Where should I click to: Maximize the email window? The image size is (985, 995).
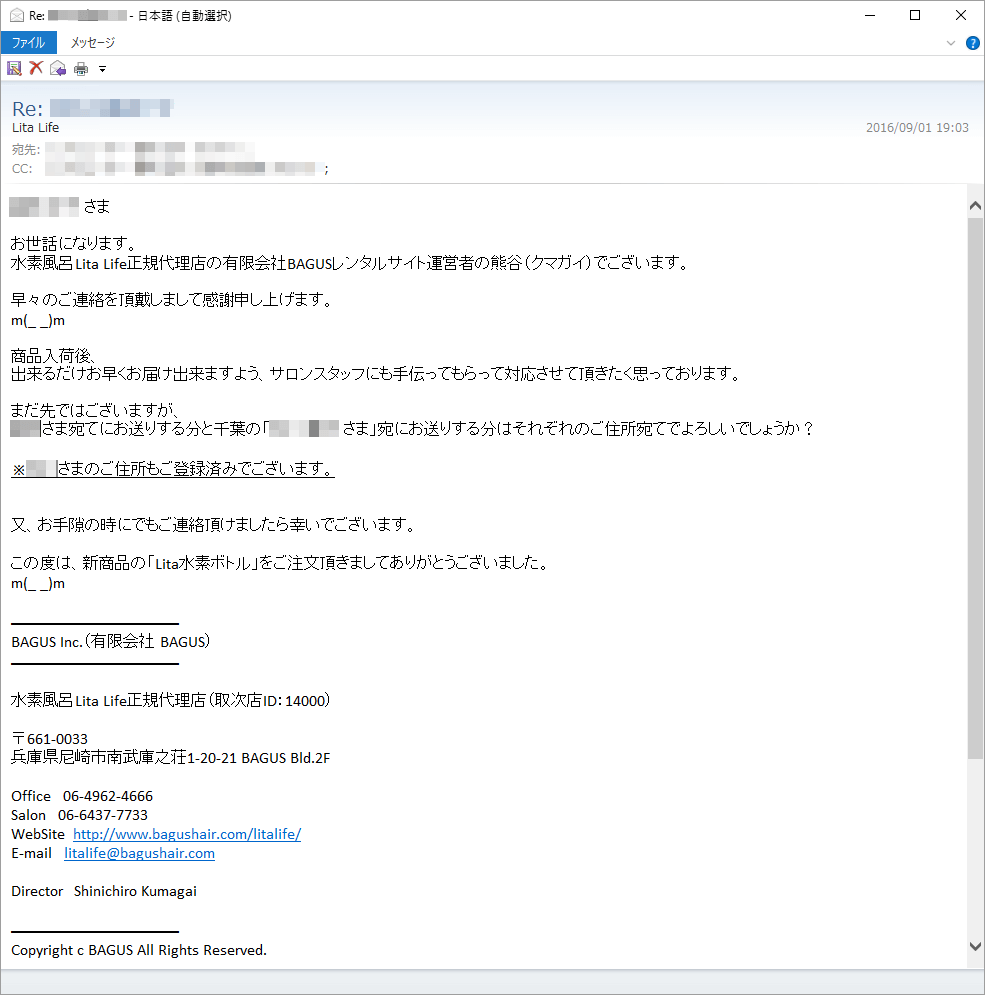[x=915, y=15]
